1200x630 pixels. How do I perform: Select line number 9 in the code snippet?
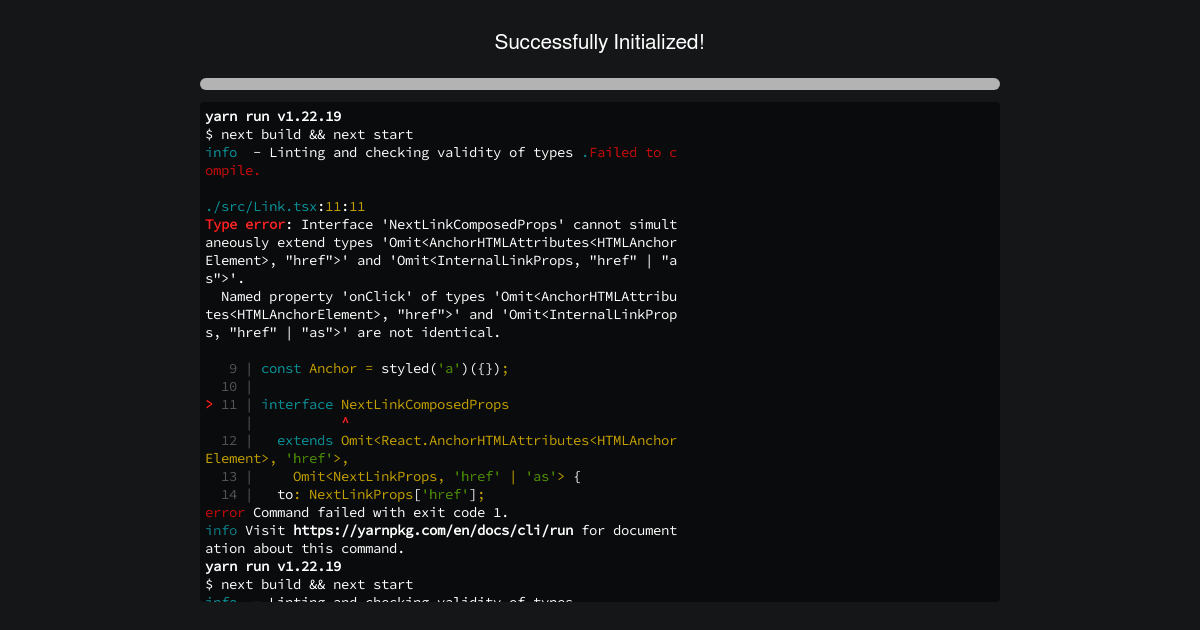(232, 368)
